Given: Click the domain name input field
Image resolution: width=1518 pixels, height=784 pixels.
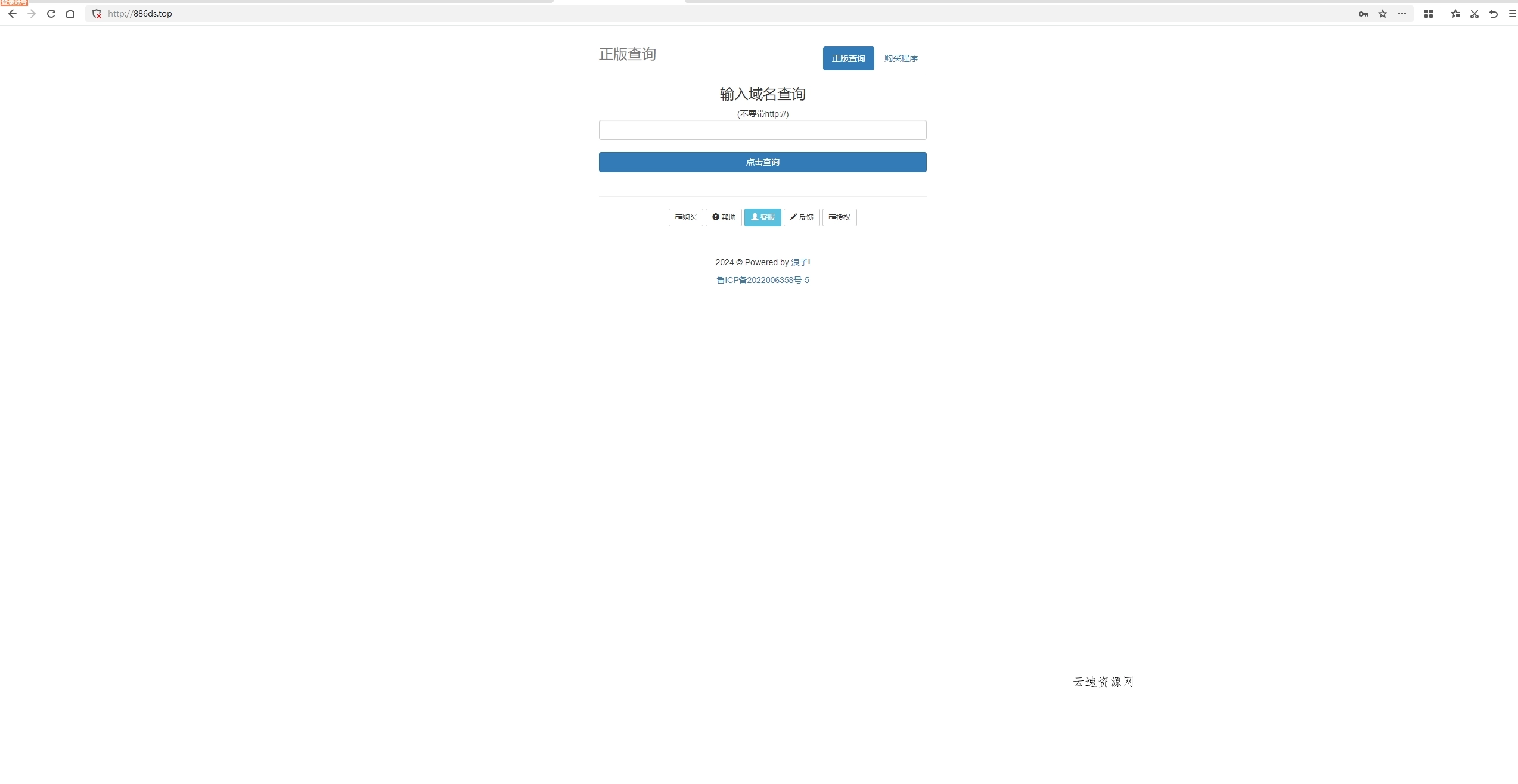Looking at the screenshot, I should [762, 130].
